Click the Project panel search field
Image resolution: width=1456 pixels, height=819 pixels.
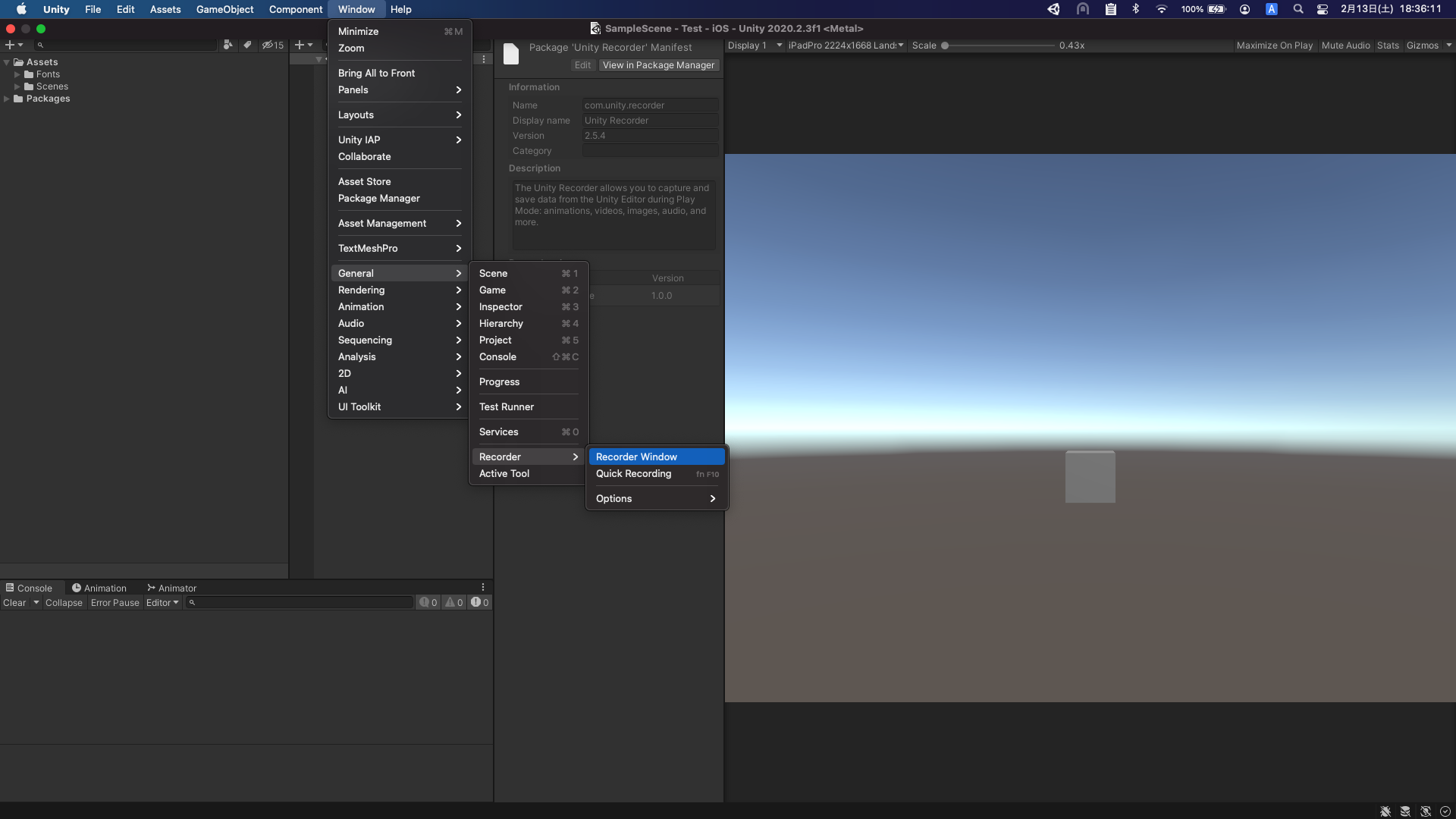(x=125, y=45)
